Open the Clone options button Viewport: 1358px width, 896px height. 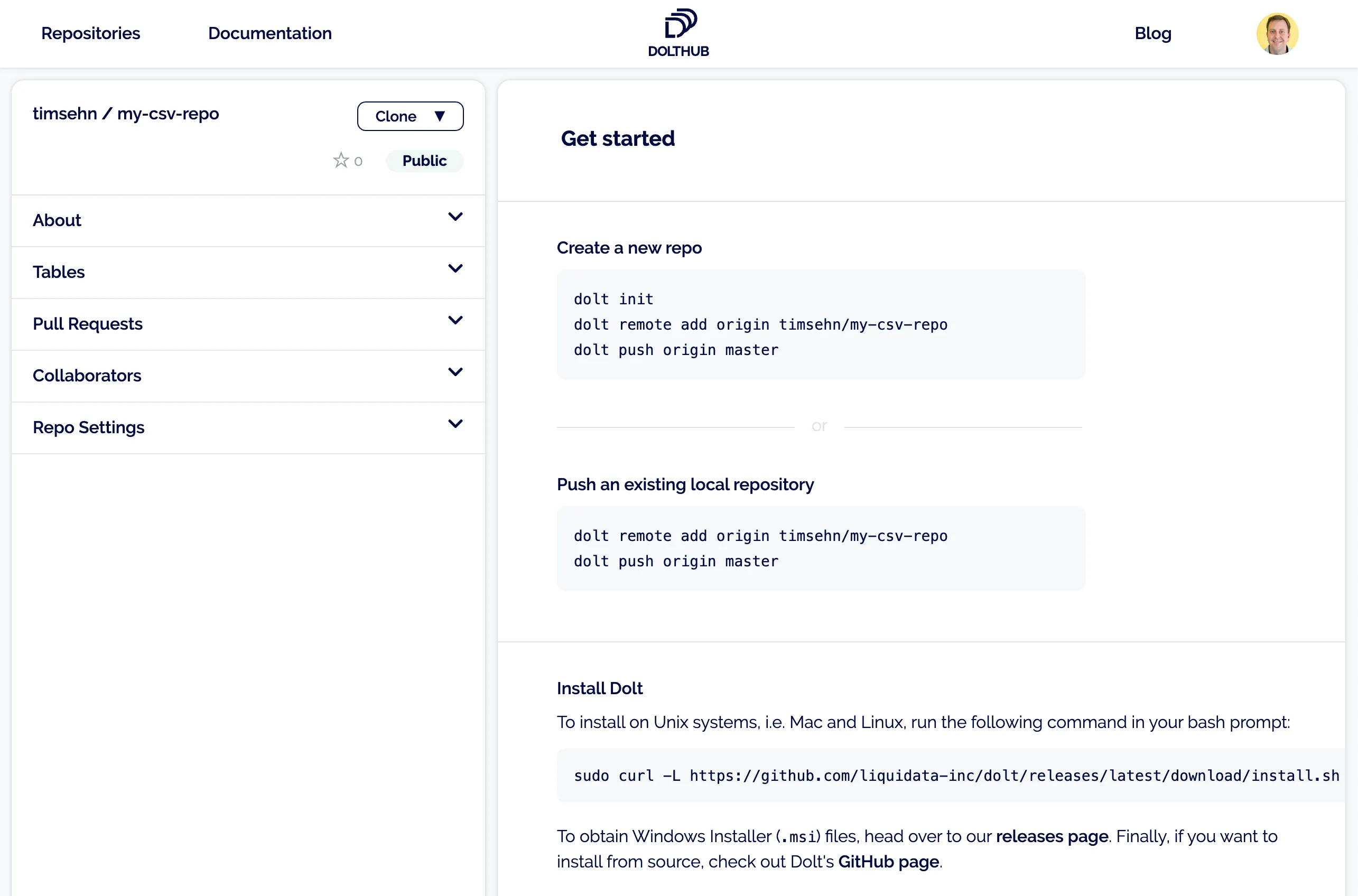[x=411, y=116]
